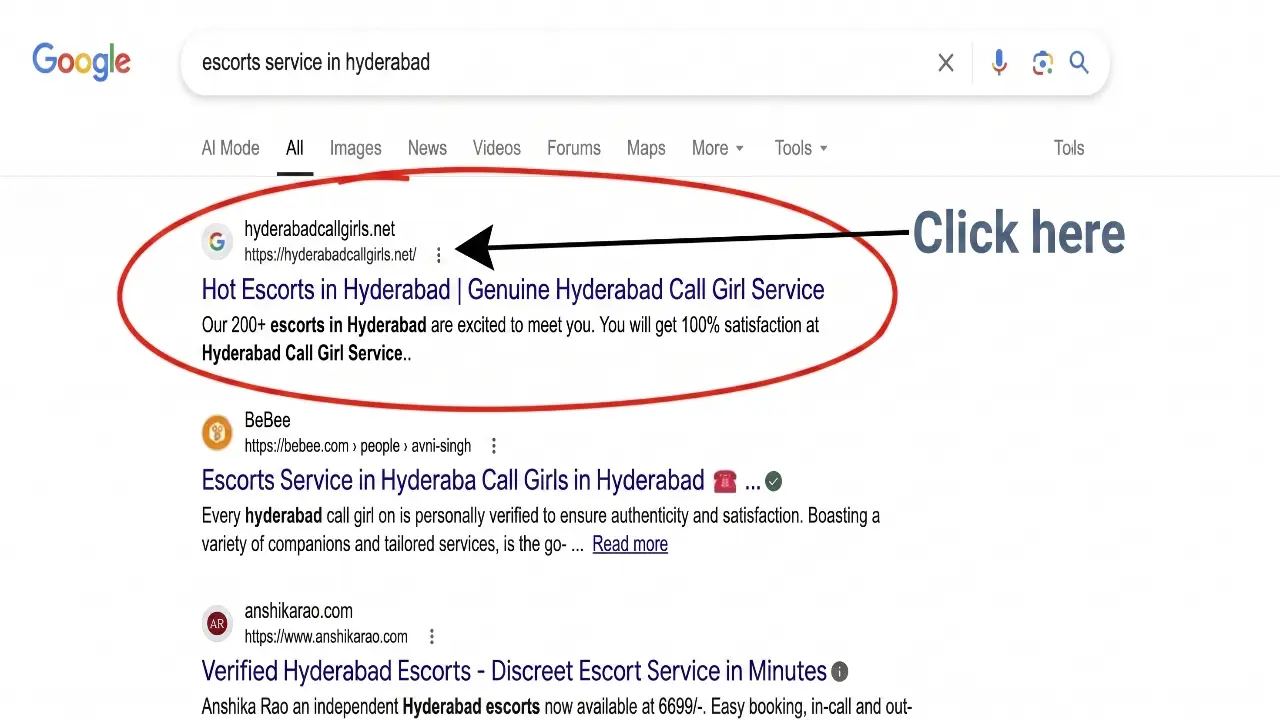Start voice search with the microphone icon
1280x720 pixels.
tap(999, 63)
